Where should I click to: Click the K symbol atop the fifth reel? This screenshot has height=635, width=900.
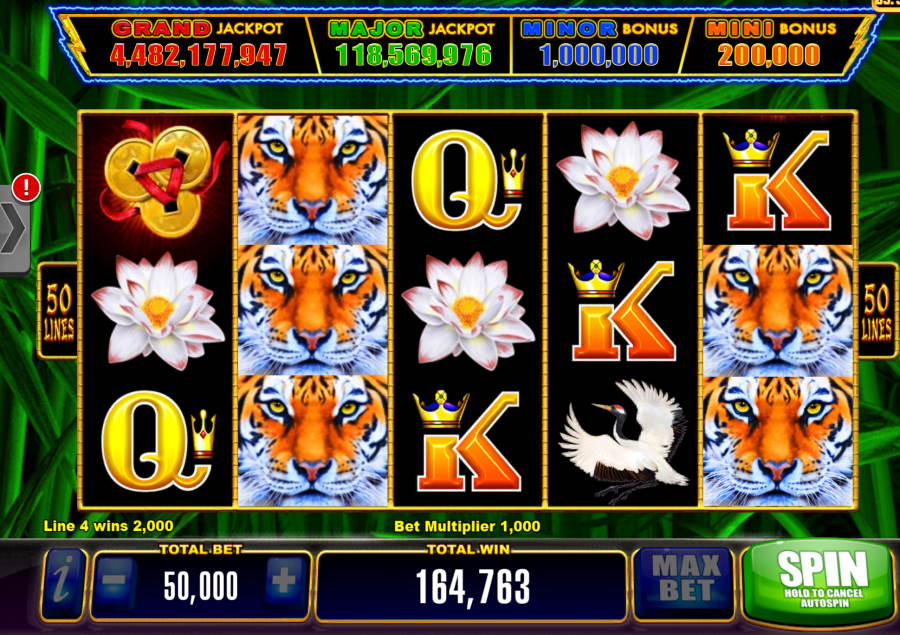[x=777, y=179]
